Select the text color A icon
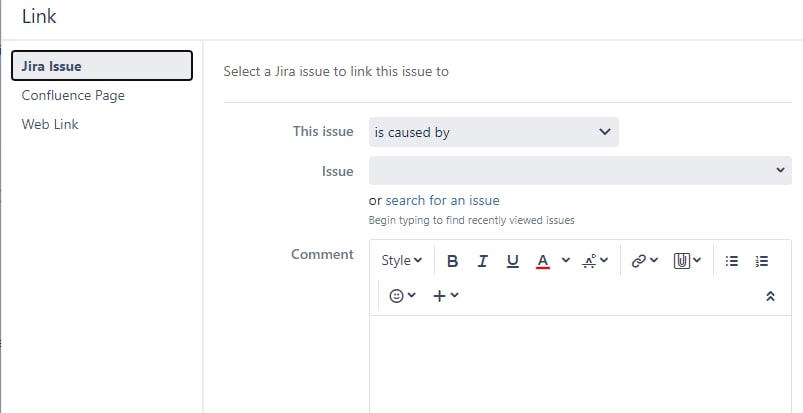803x413 pixels. click(x=543, y=261)
